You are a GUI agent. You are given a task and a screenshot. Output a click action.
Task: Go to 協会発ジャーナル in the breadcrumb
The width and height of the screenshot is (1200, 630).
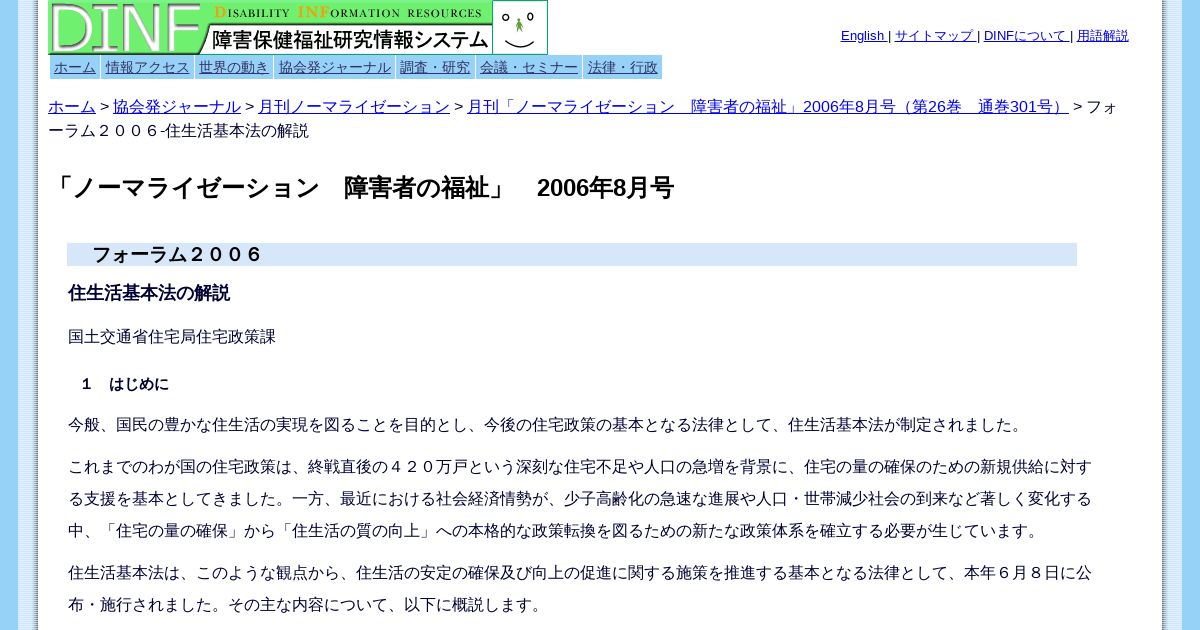pyautogui.click(x=177, y=107)
